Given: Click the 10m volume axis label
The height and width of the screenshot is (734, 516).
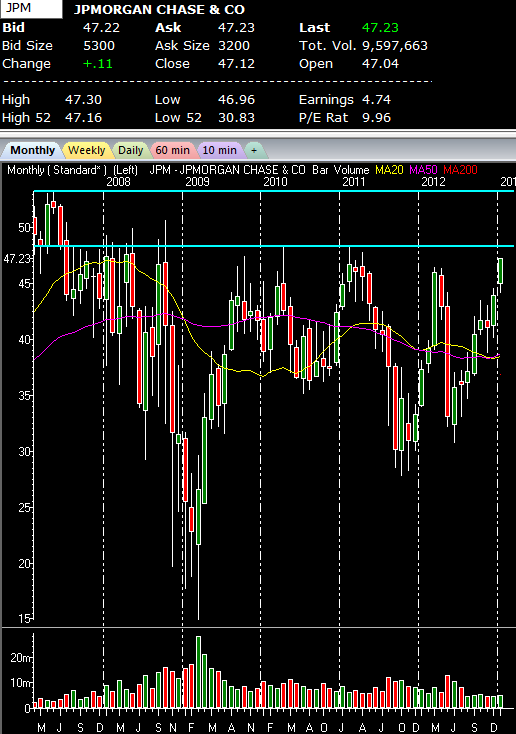Looking at the screenshot, I should coord(20,683).
